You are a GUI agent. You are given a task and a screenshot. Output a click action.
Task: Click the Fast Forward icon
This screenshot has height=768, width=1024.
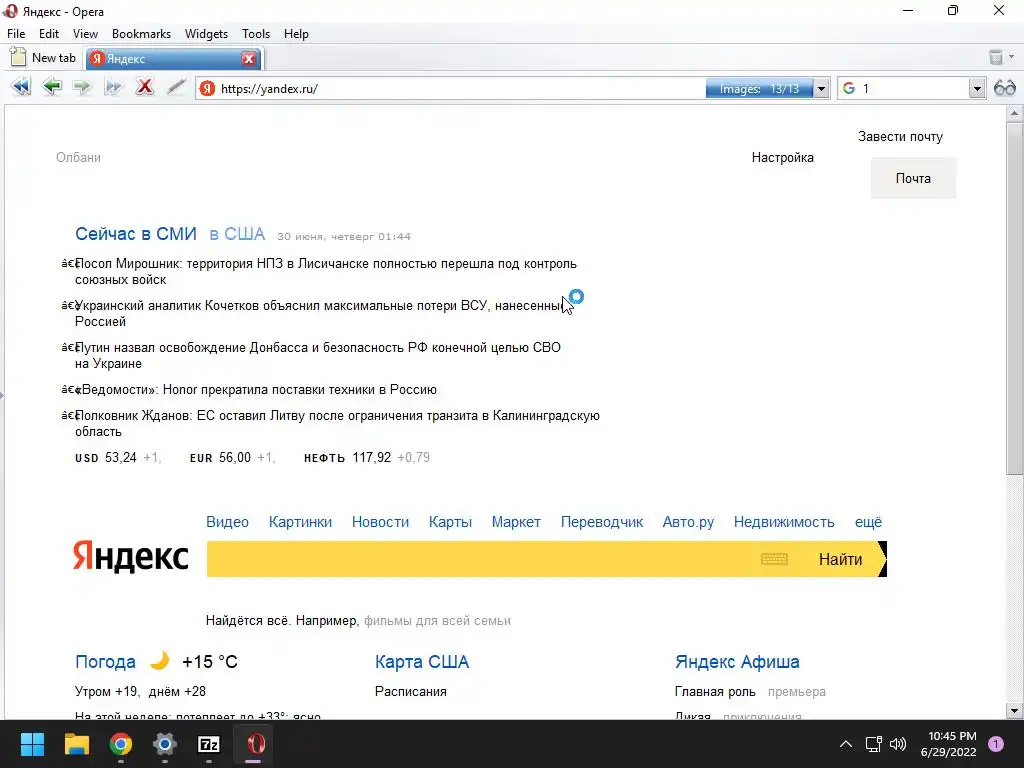113,87
